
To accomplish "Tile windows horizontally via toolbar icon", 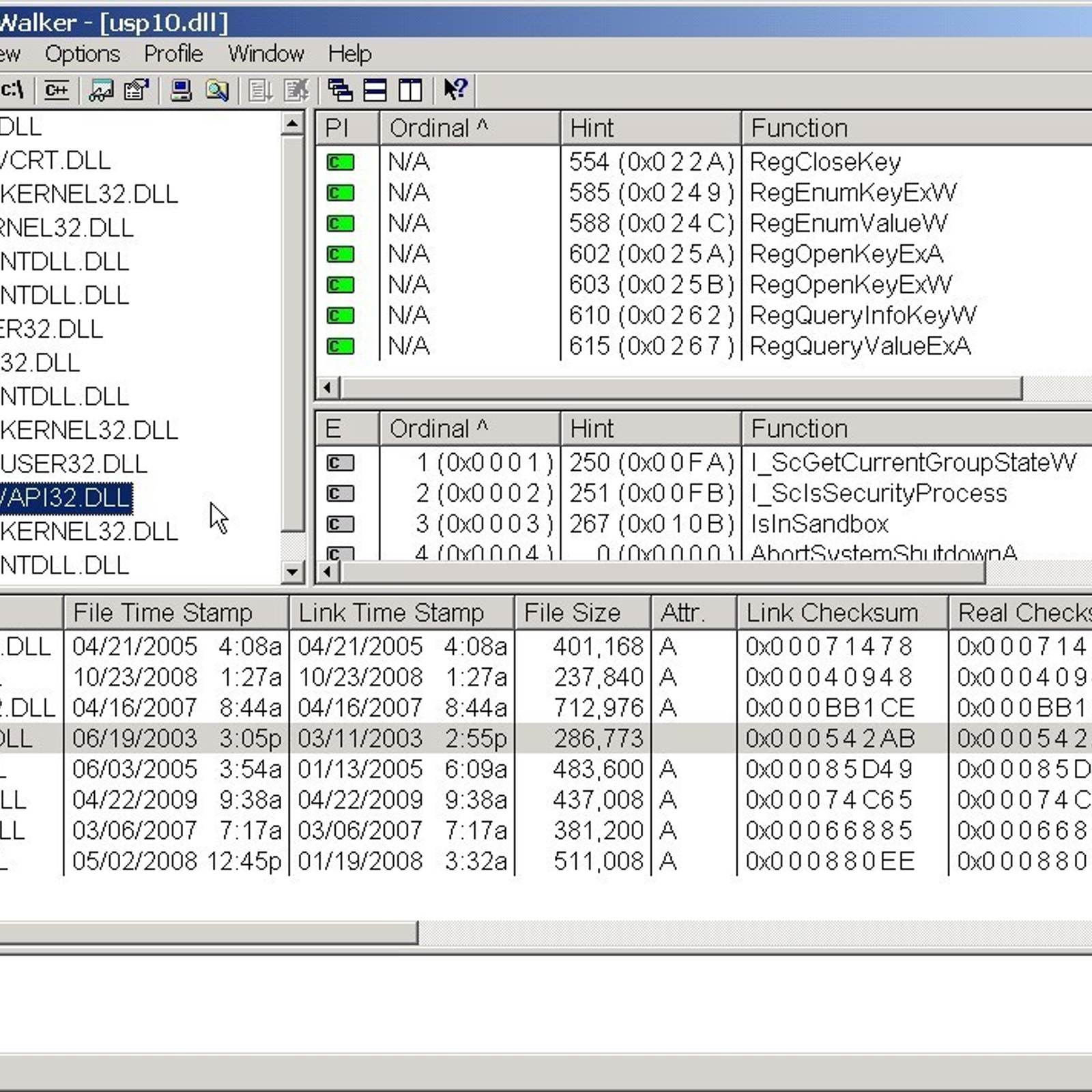I will 375,90.
